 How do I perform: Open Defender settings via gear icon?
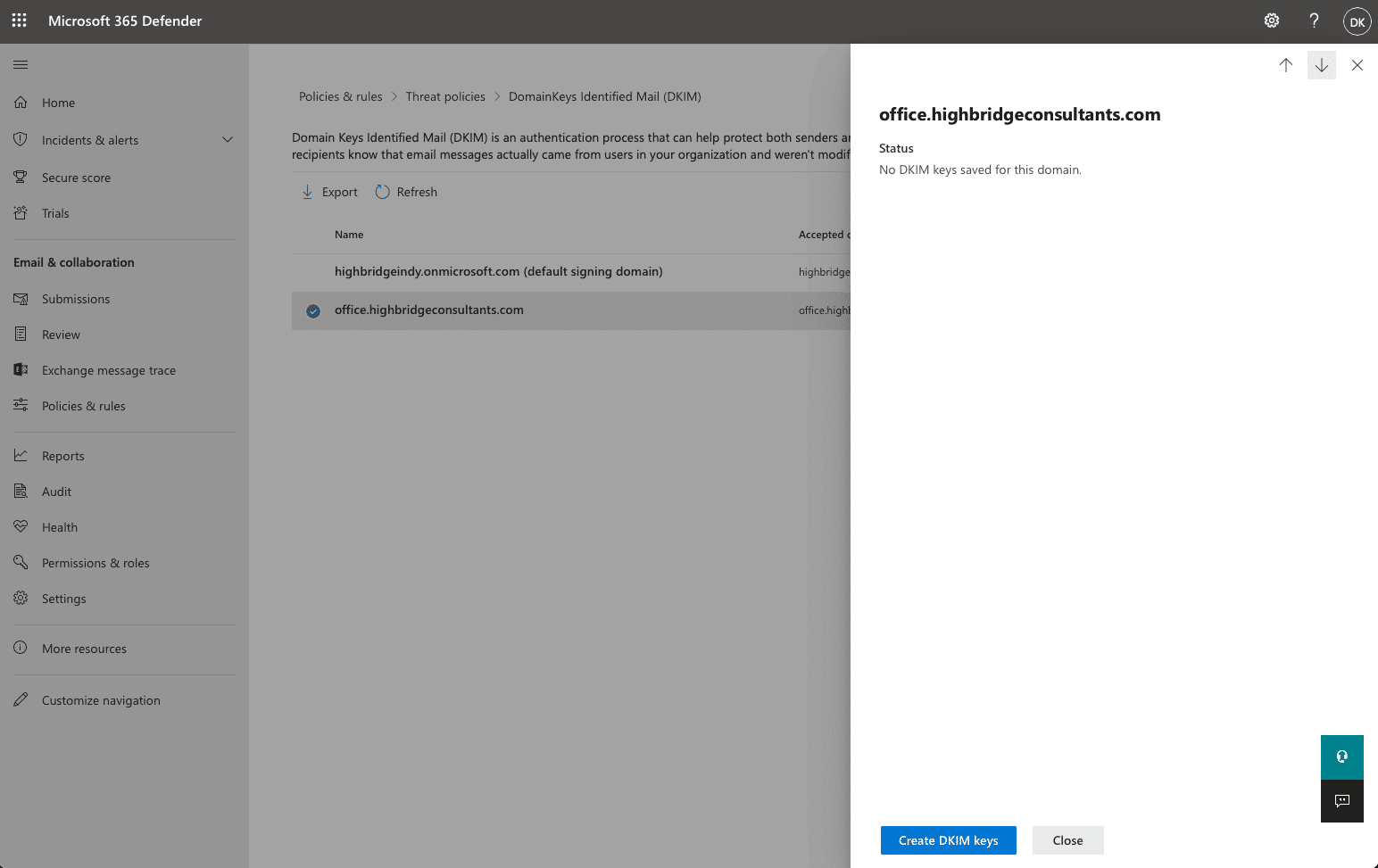point(1271,21)
